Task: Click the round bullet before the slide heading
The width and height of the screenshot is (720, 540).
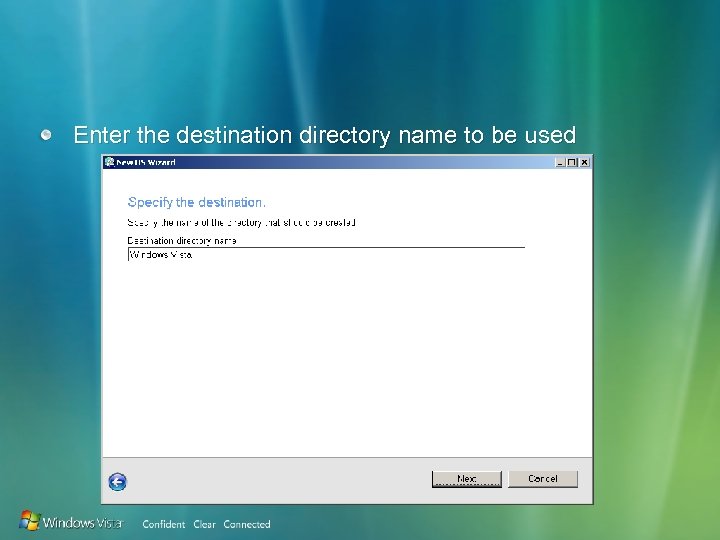Action: (46, 135)
